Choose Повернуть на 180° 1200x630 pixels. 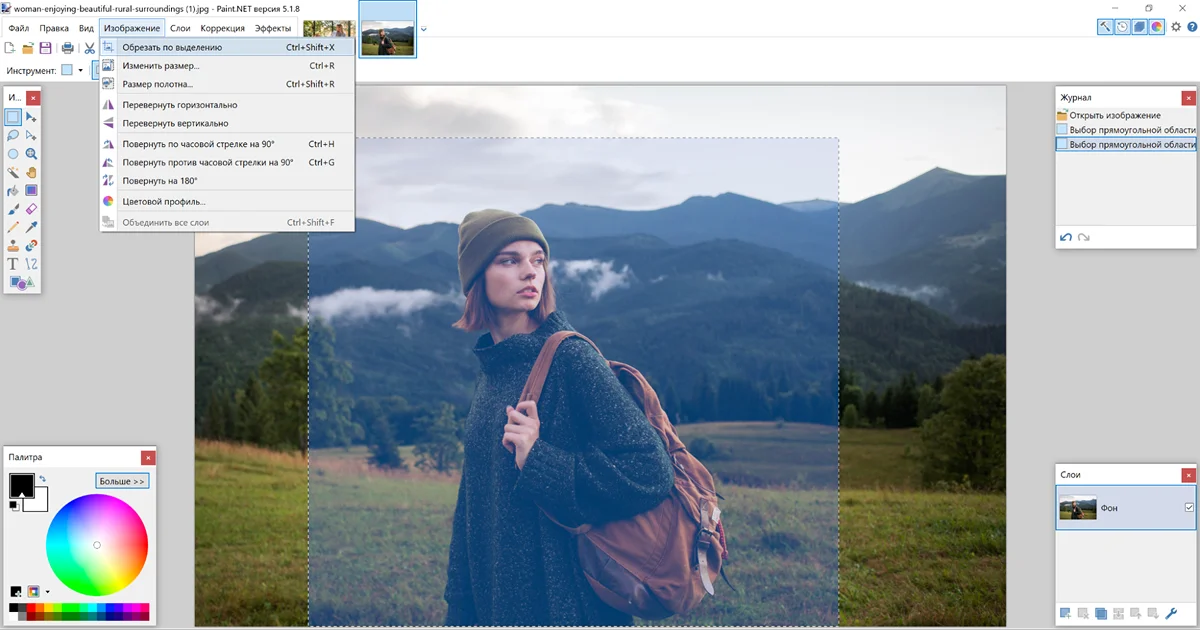pyautogui.click(x=228, y=181)
